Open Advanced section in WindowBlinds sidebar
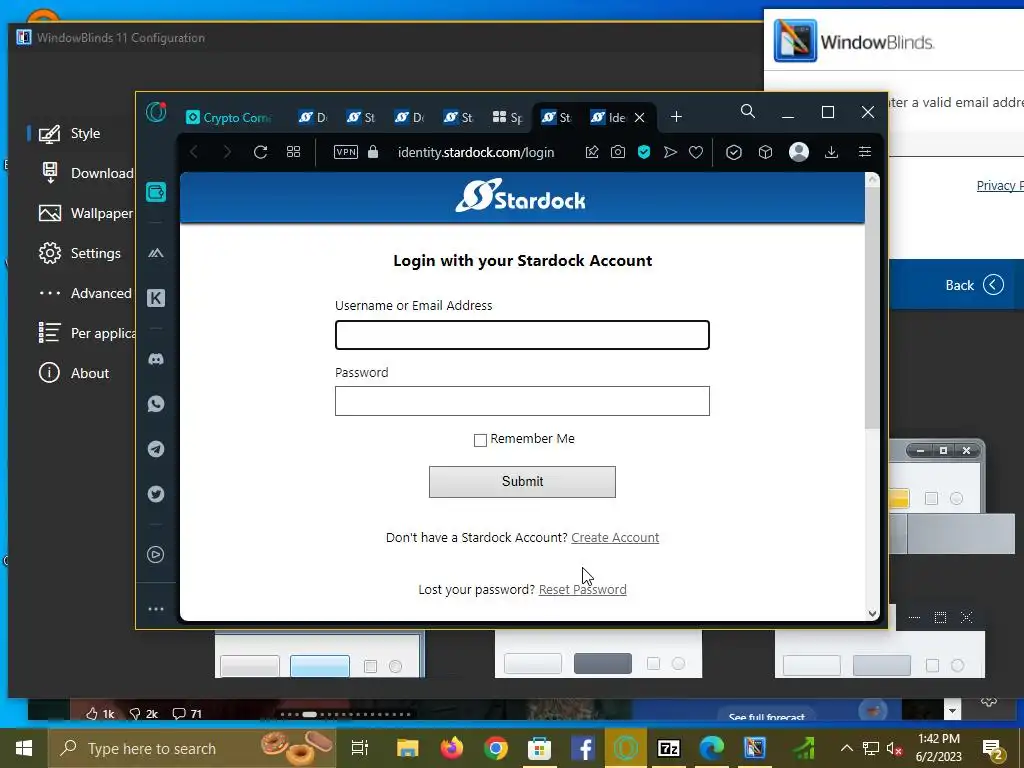 (x=85, y=293)
